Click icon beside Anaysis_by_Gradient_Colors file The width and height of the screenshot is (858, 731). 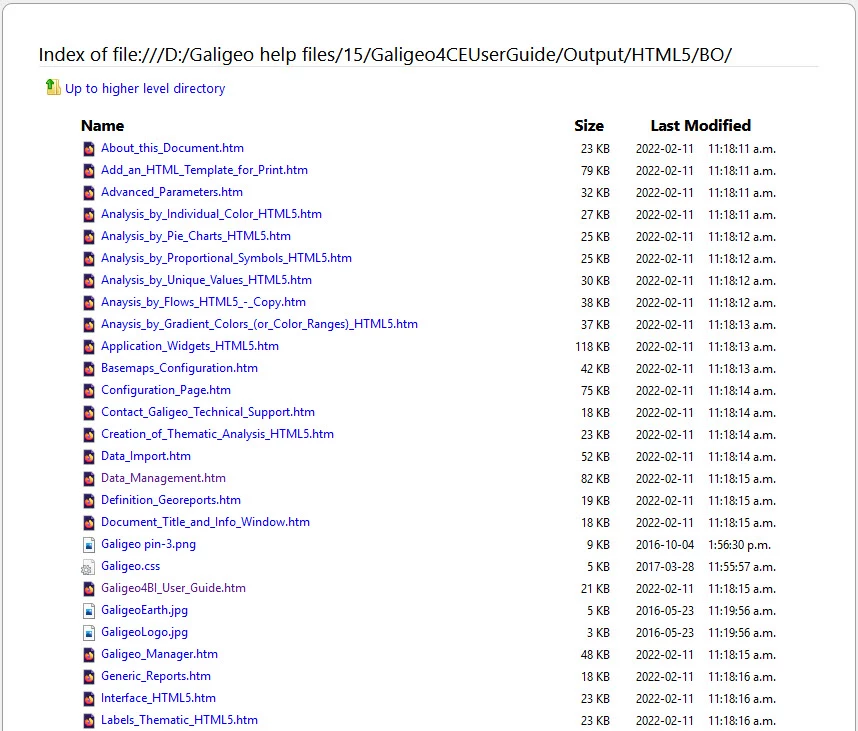click(x=89, y=324)
